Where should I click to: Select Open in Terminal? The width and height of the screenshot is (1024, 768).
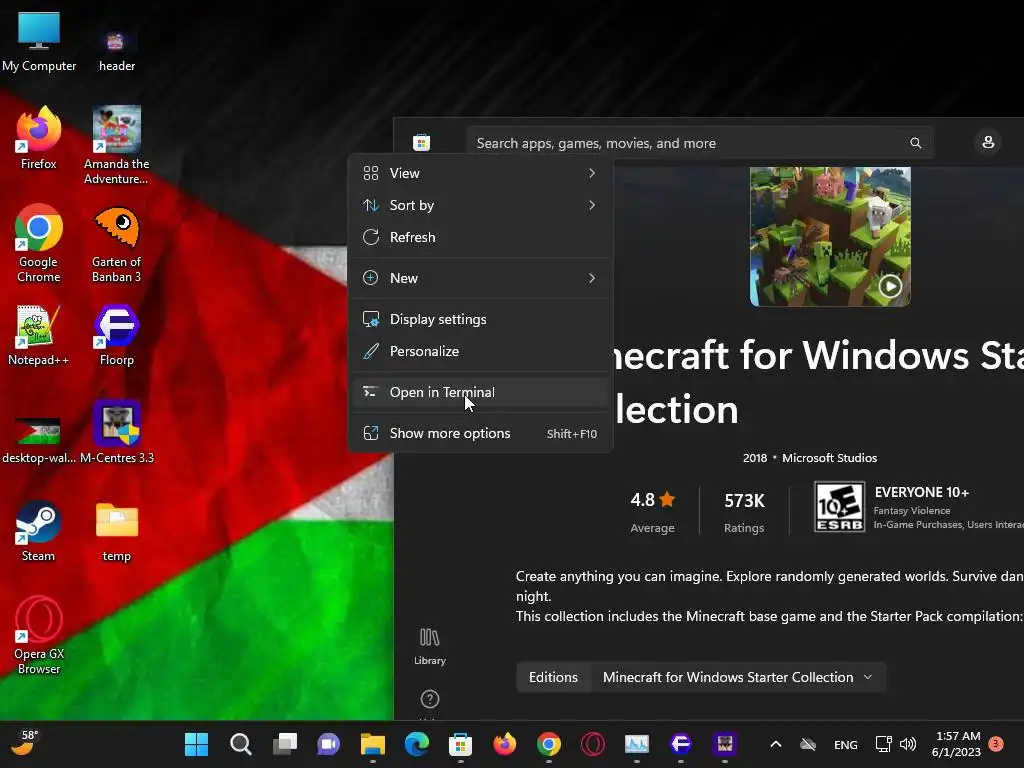point(481,392)
